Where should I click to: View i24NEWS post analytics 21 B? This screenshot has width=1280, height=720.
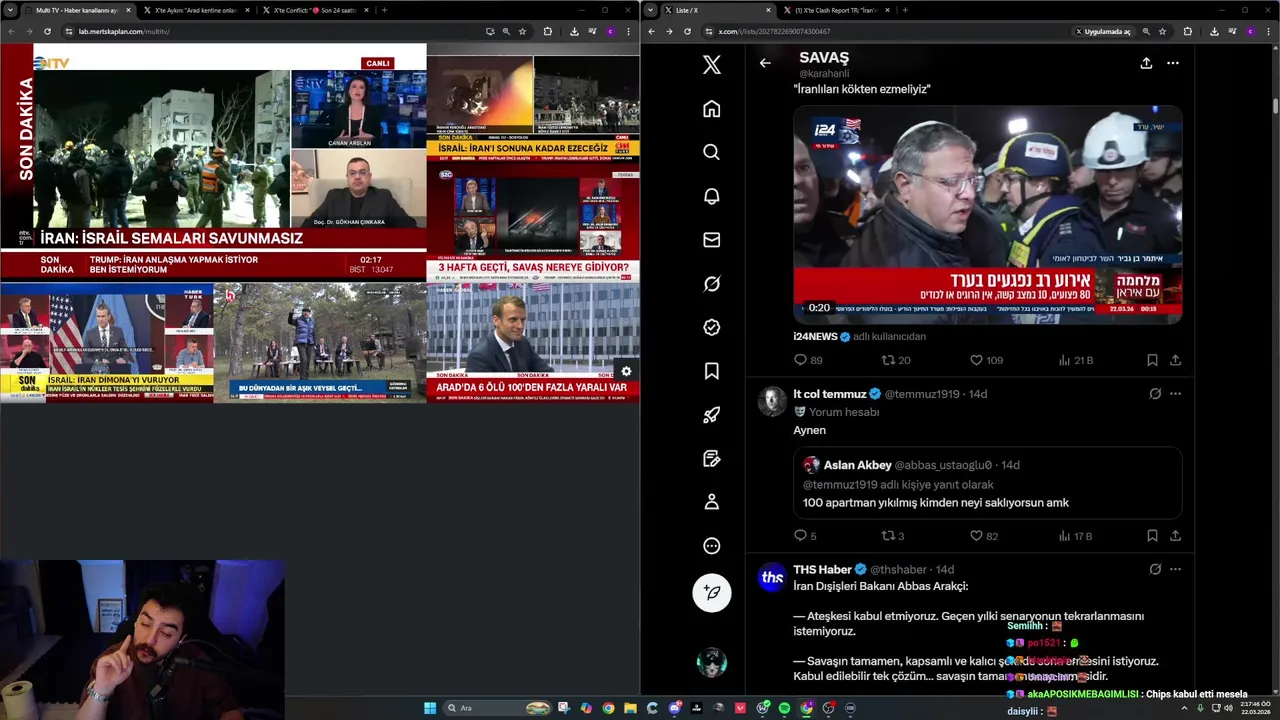(1076, 360)
